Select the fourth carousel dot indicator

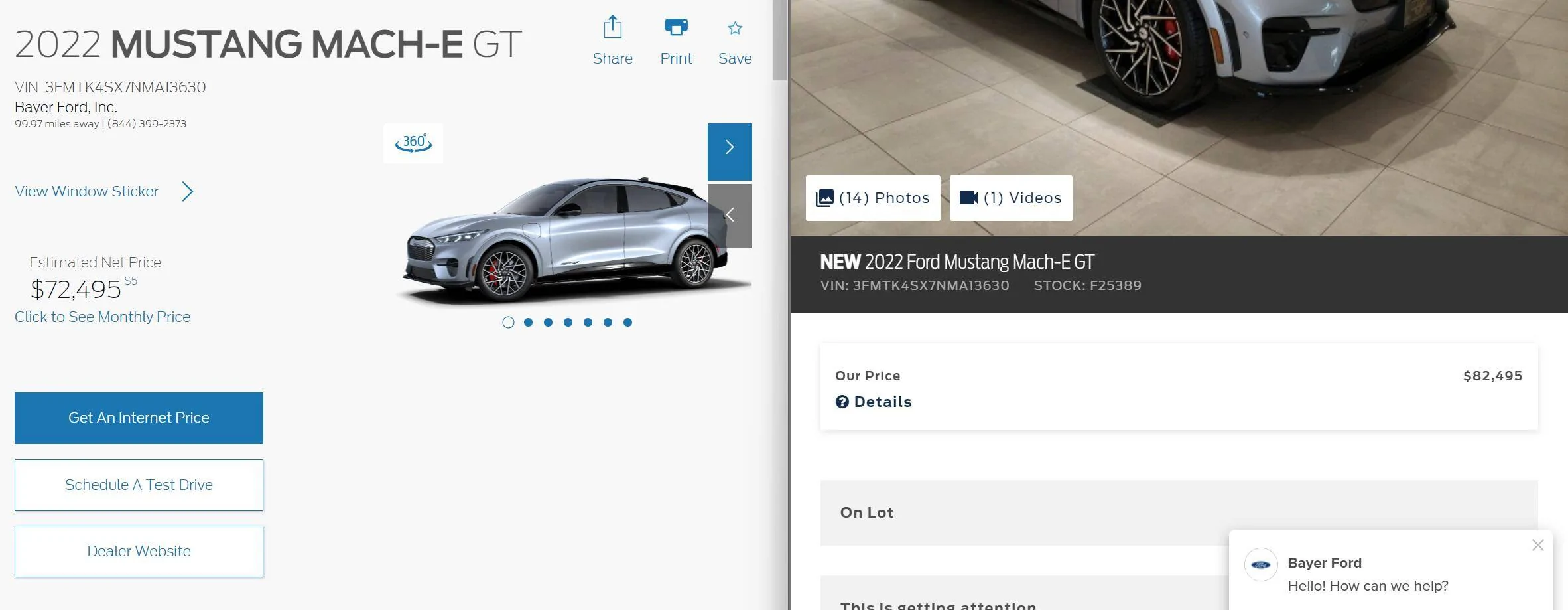[x=568, y=322]
